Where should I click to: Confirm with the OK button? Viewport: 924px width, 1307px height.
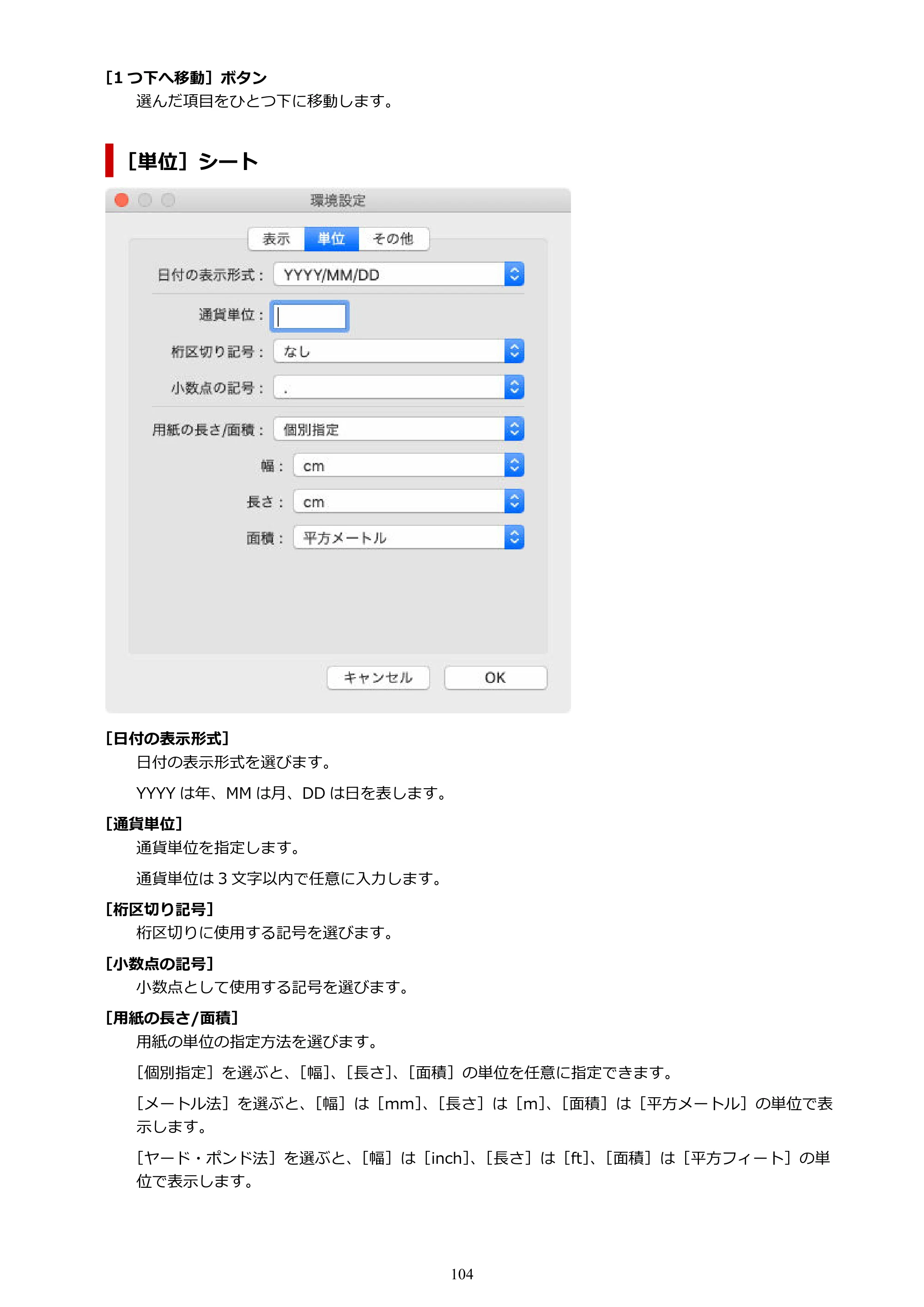(x=495, y=677)
